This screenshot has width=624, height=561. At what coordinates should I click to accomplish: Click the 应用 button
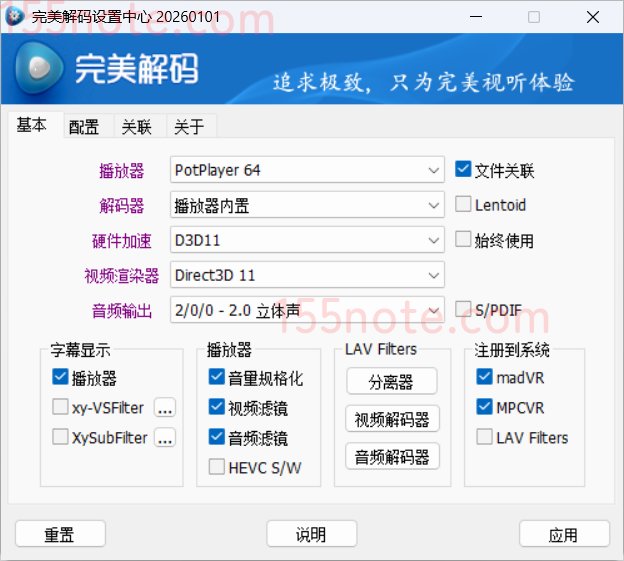tap(564, 535)
